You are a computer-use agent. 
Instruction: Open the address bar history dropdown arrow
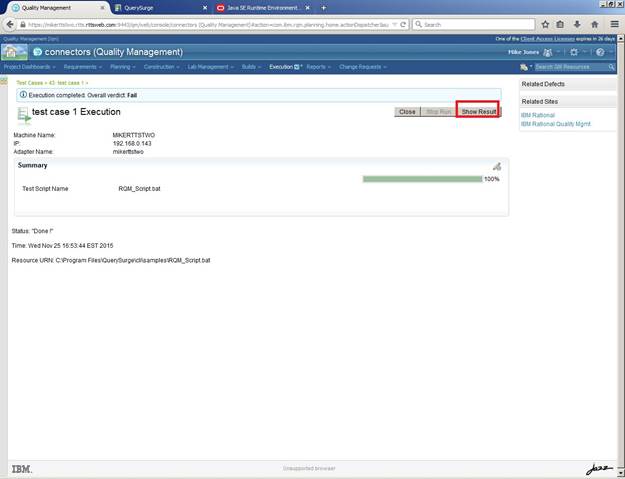[x=394, y=25]
